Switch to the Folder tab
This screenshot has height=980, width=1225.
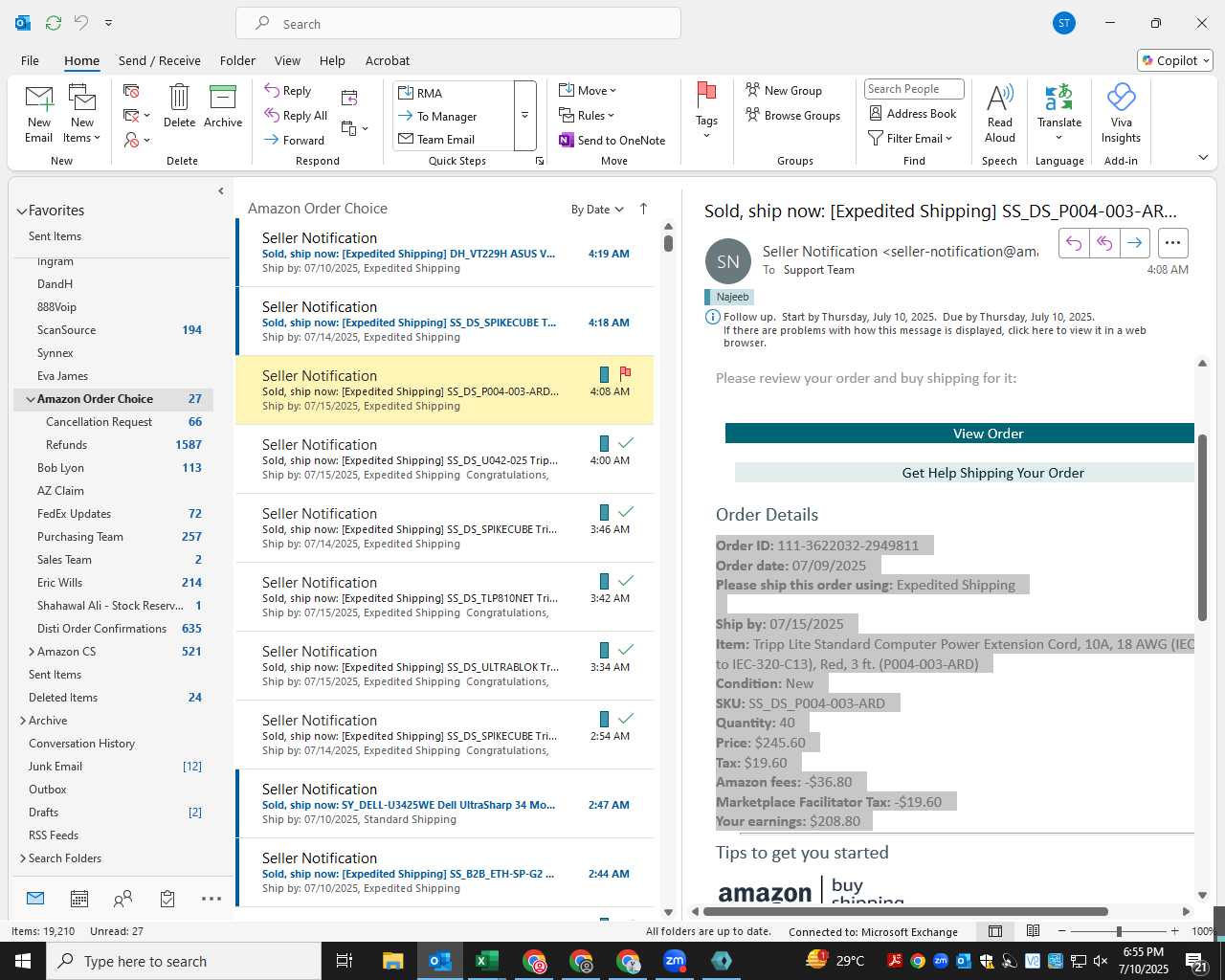point(237,60)
